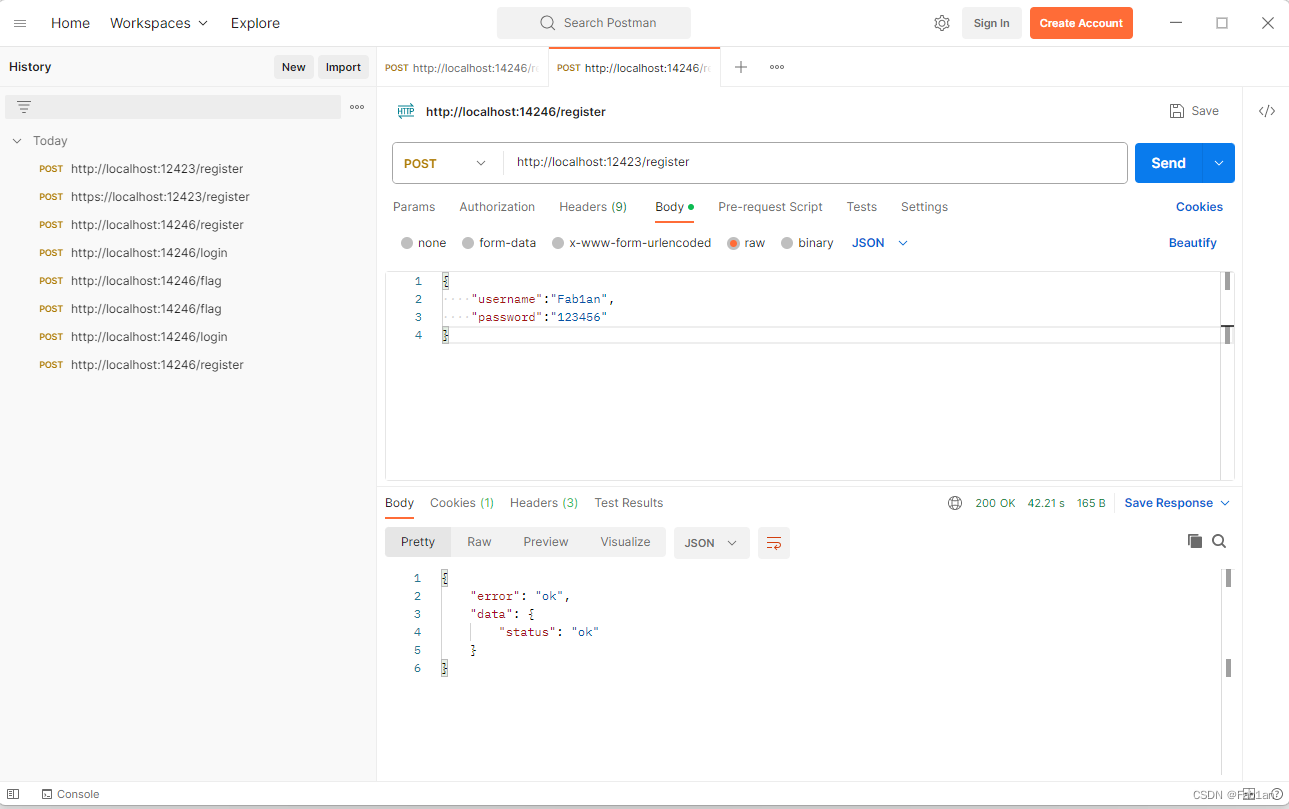Open the status bar help icon
Image resolution: width=1289 pixels, height=809 pixels.
pyautogui.click(x=1276, y=794)
